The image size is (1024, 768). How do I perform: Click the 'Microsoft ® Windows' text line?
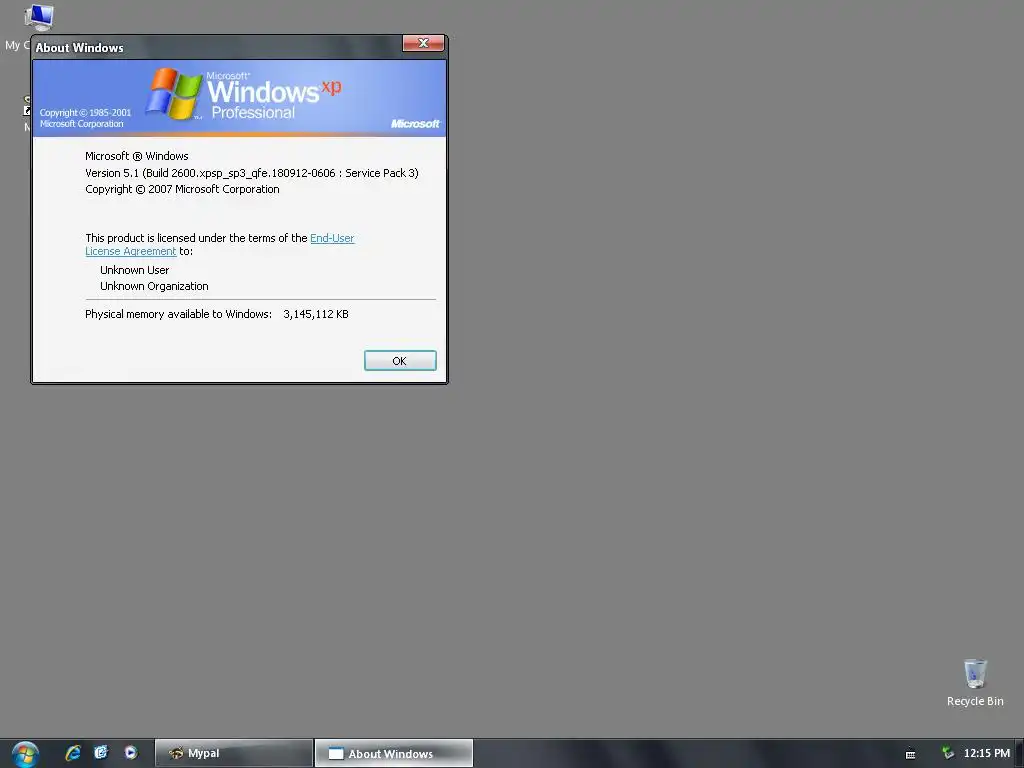[136, 156]
